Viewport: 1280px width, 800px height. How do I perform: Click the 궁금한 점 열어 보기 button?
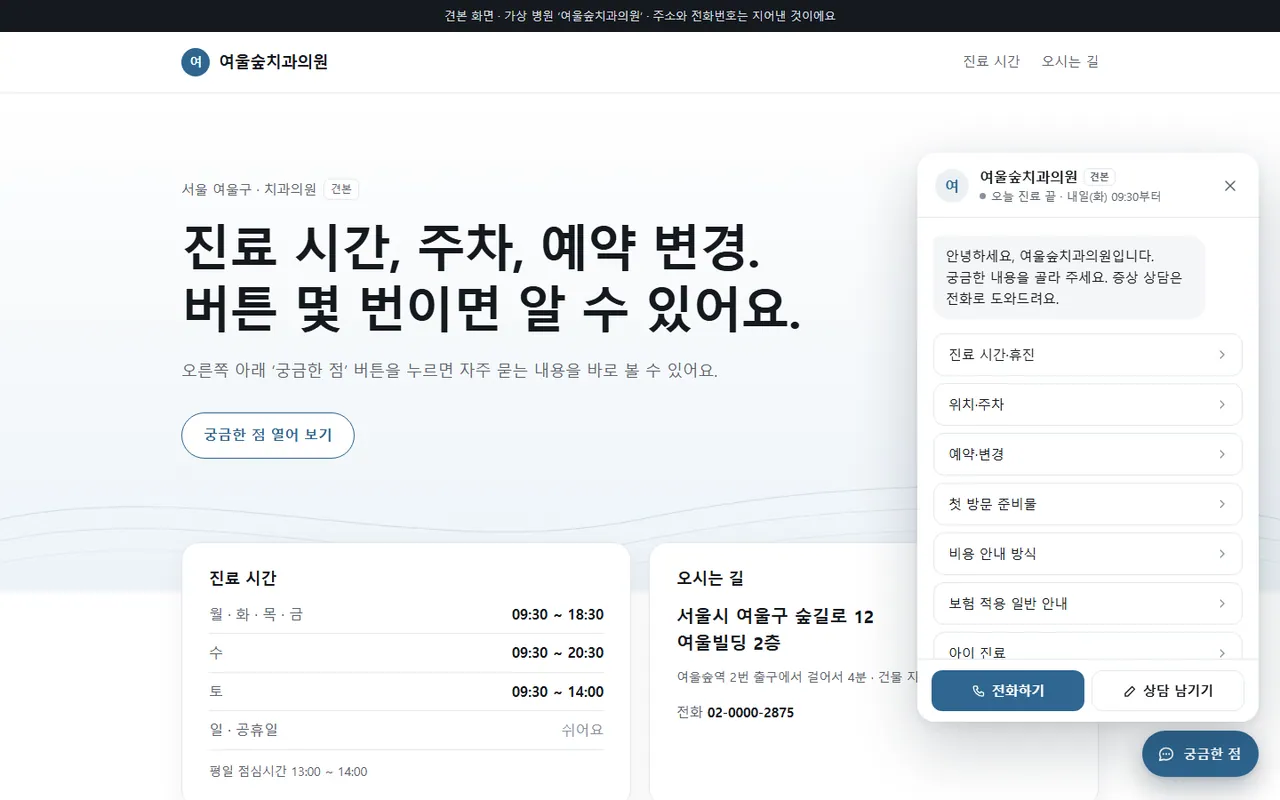pos(268,435)
